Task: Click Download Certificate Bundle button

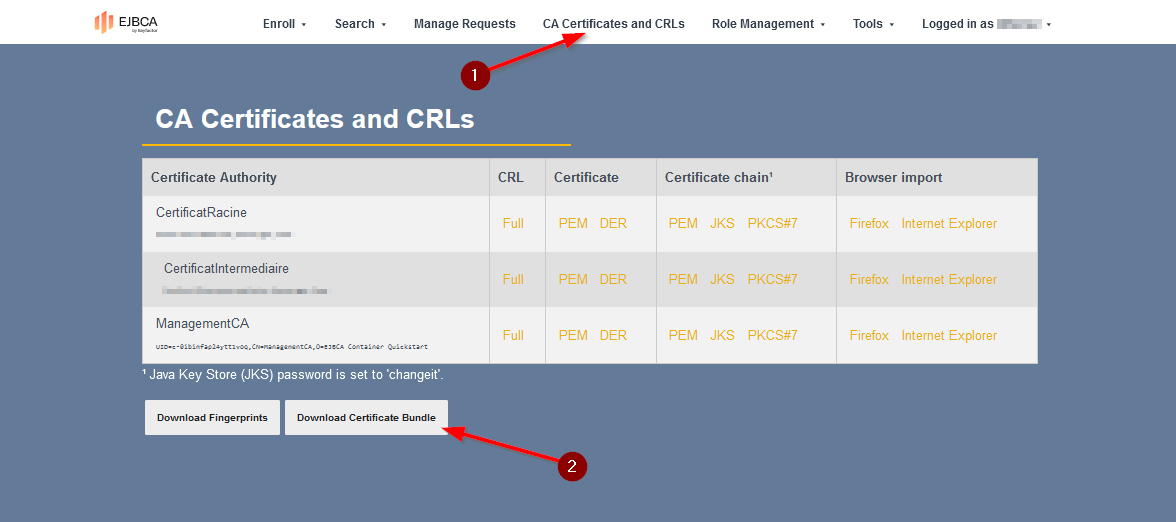Action: click(366, 418)
